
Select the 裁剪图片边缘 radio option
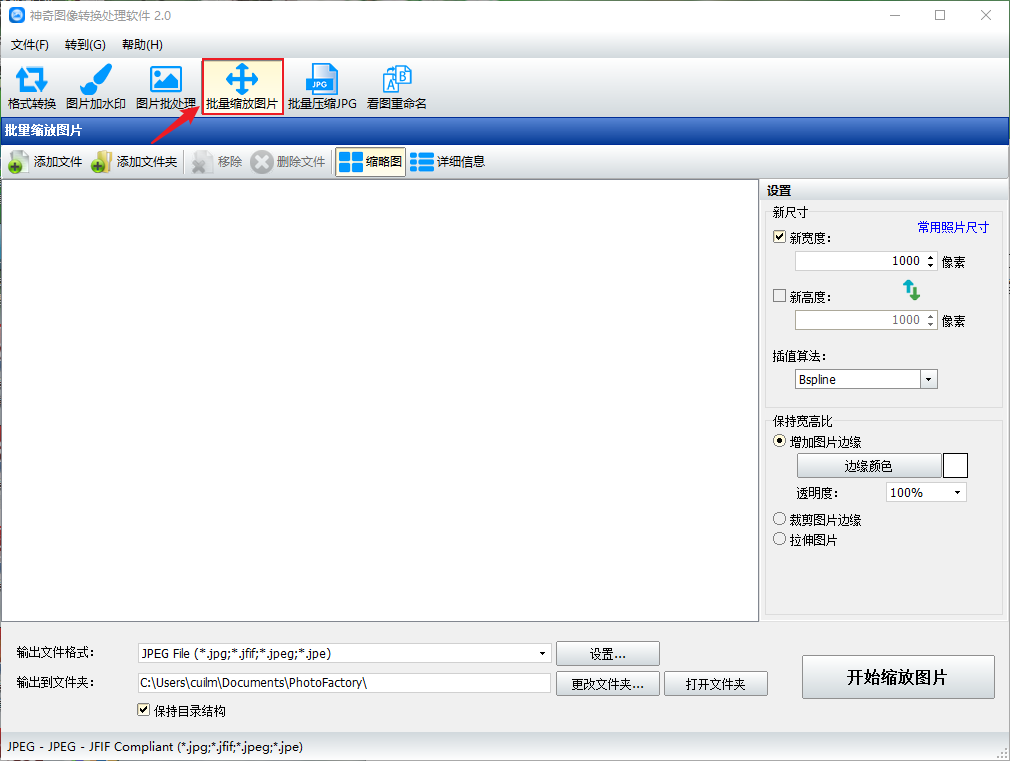(x=780, y=520)
